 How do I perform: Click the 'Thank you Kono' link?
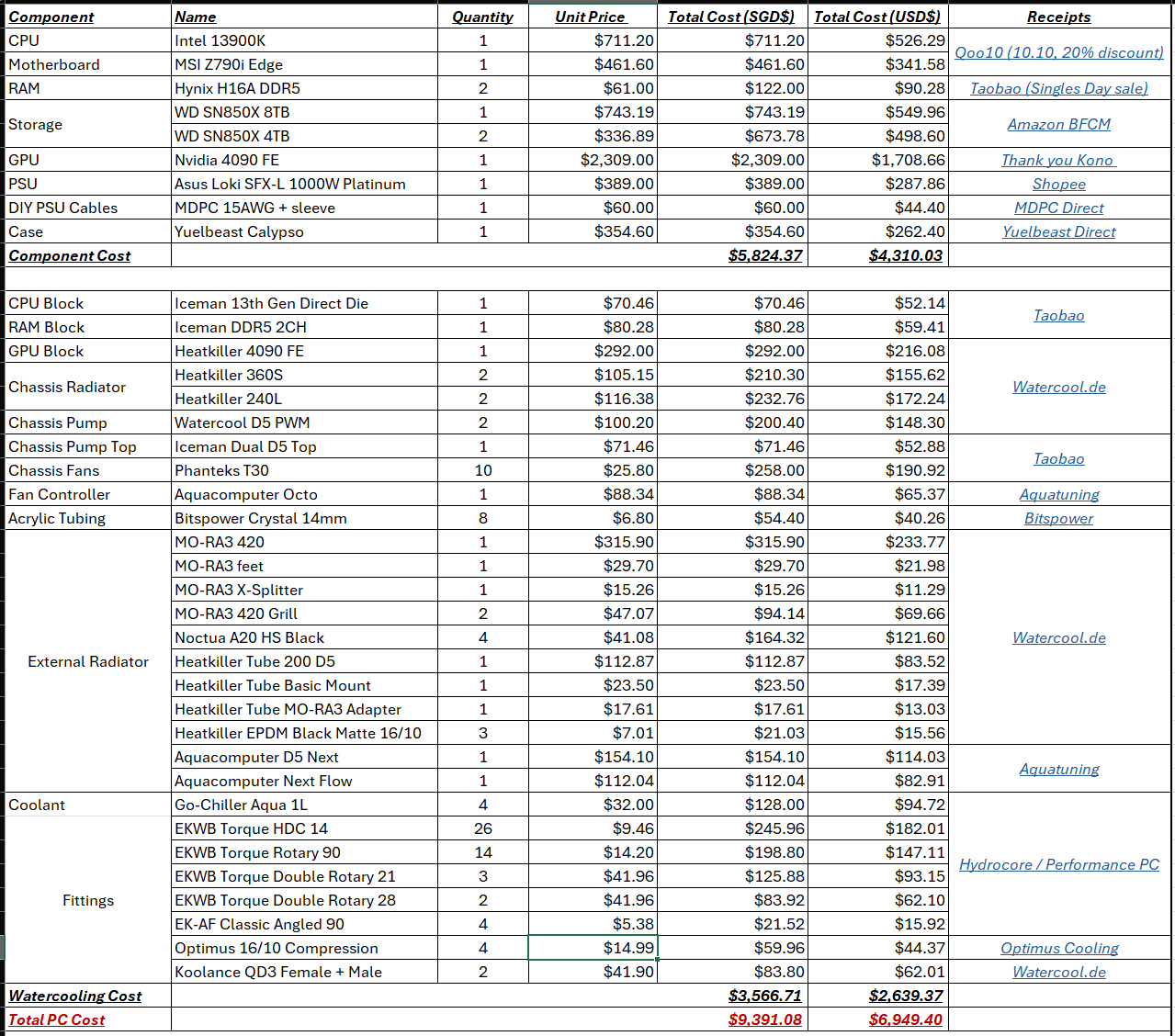point(1059,160)
